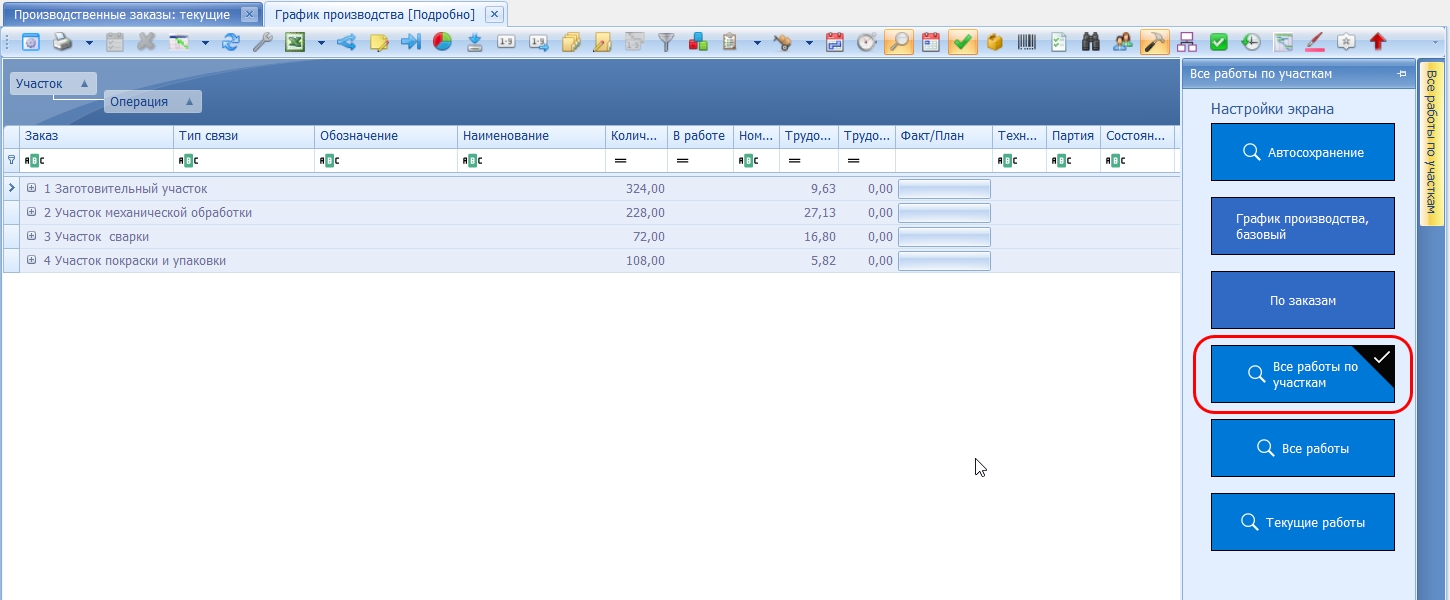Select the Текущие работы screen preset
Screen dimensions: 1450x600
coord(1303,522)
